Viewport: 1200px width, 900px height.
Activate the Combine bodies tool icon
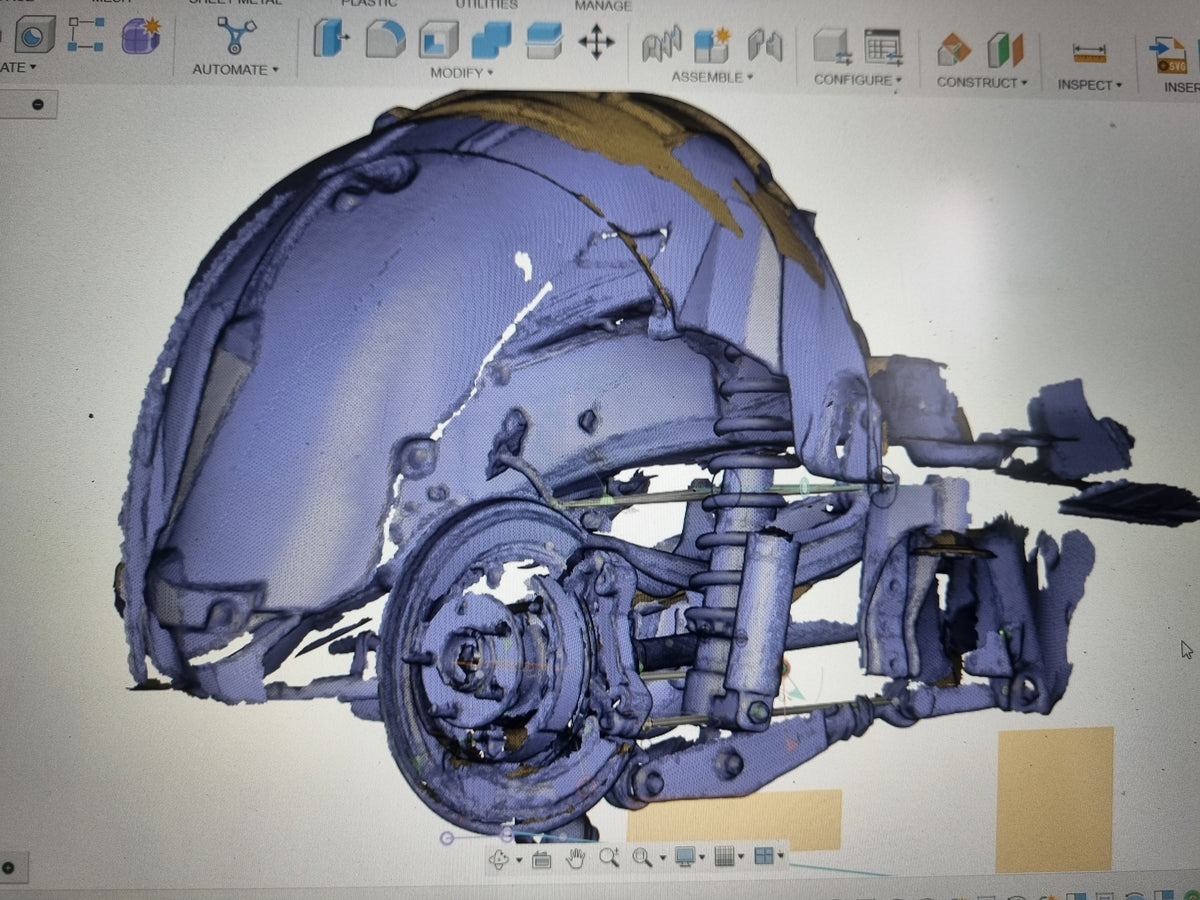[x=491, y=41]
